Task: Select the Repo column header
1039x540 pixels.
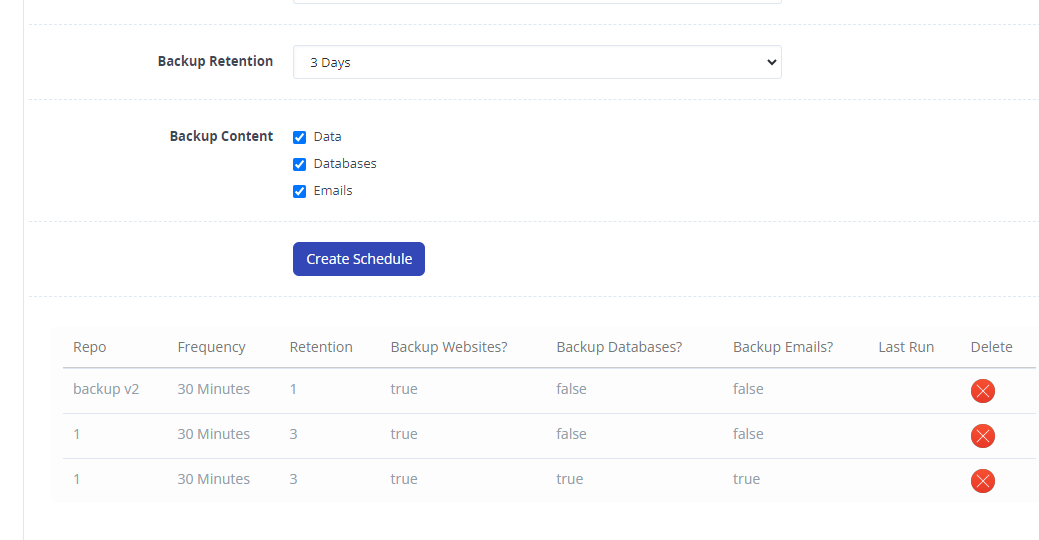Action: 89,347
